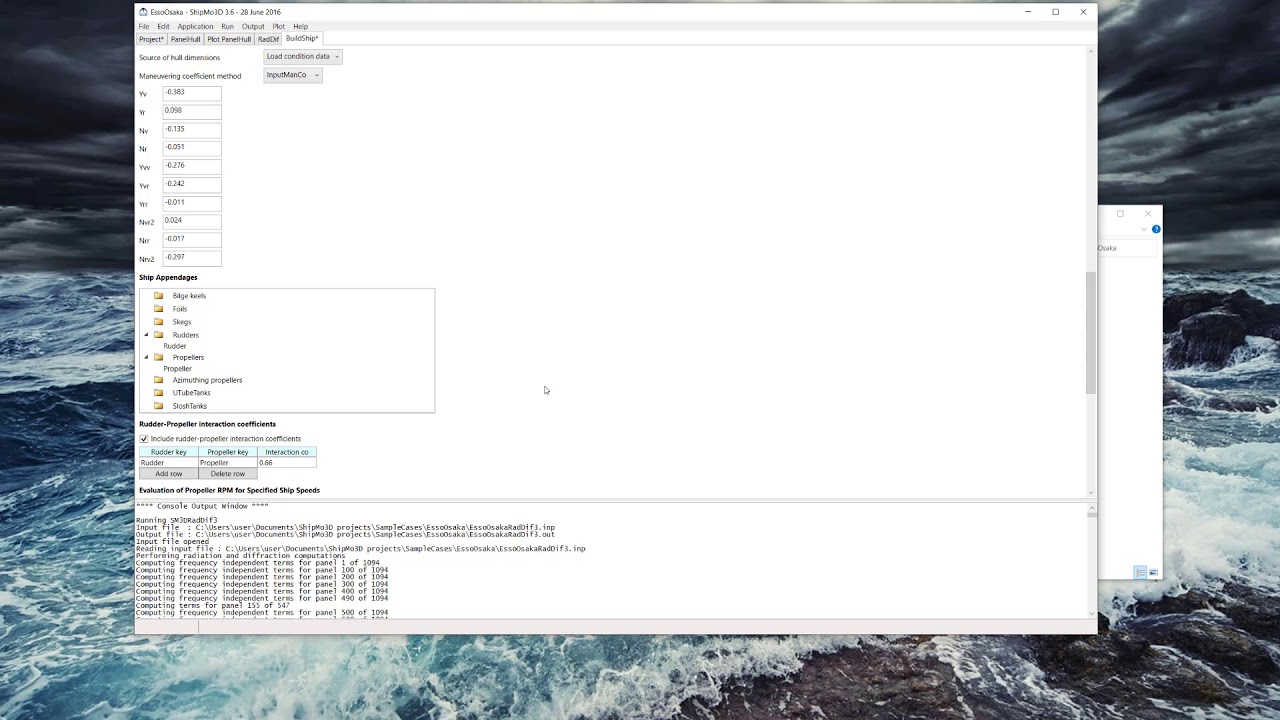Select the Rudder child item in tree

tap(175, 346)
